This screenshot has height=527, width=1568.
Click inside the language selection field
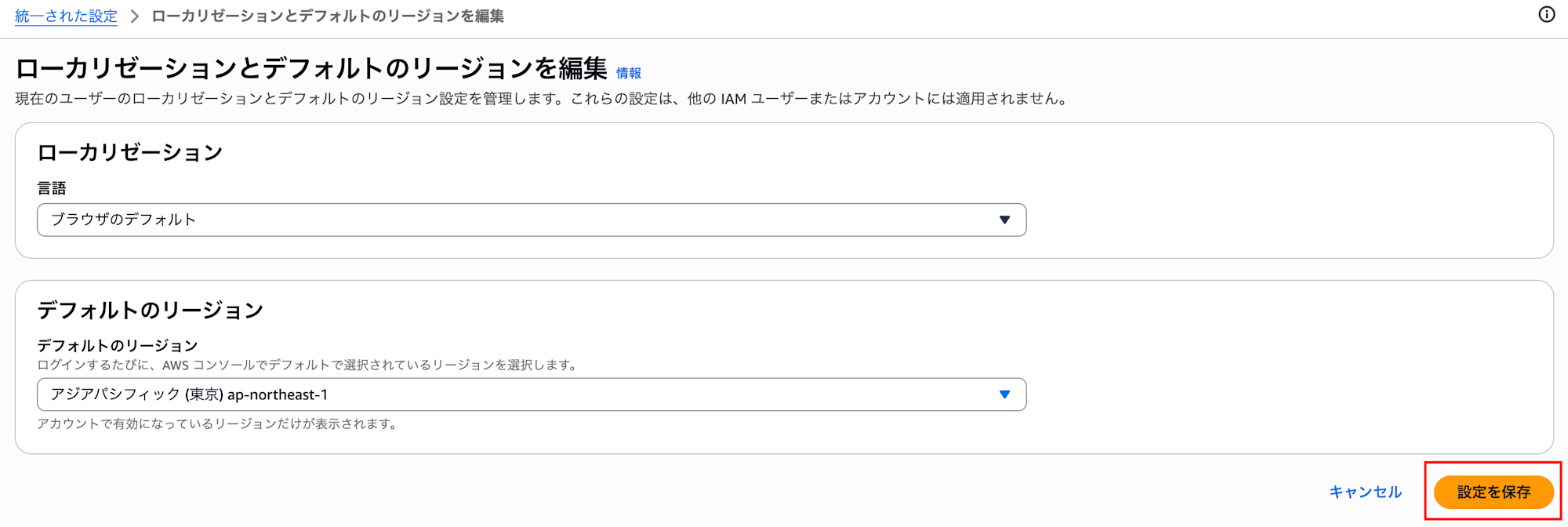(532, 220)
